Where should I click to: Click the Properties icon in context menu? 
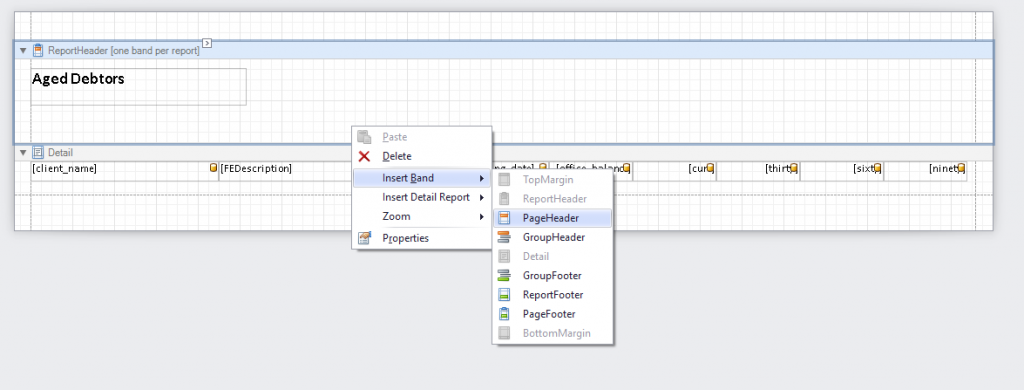point(364,238)
